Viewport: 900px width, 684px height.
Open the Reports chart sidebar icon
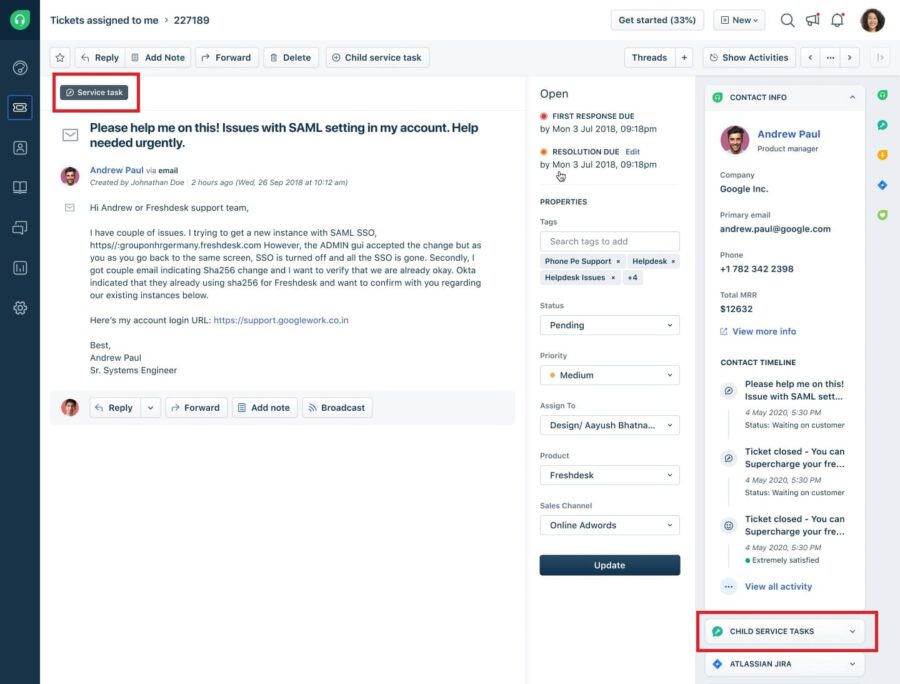pos(20,268)
